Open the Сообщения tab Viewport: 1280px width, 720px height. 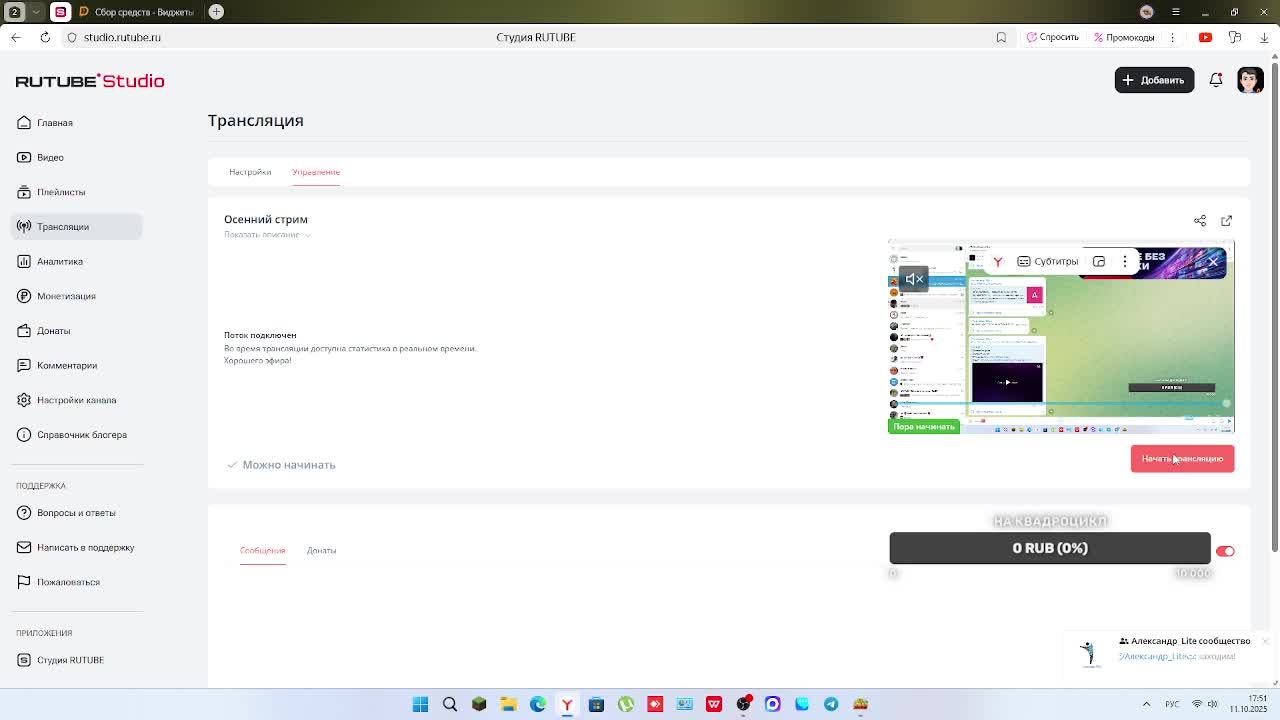coord(262,551)
